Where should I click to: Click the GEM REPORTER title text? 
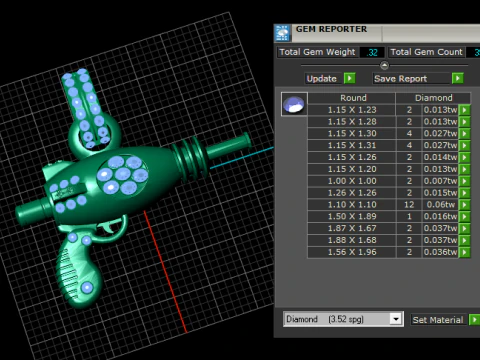331,29
